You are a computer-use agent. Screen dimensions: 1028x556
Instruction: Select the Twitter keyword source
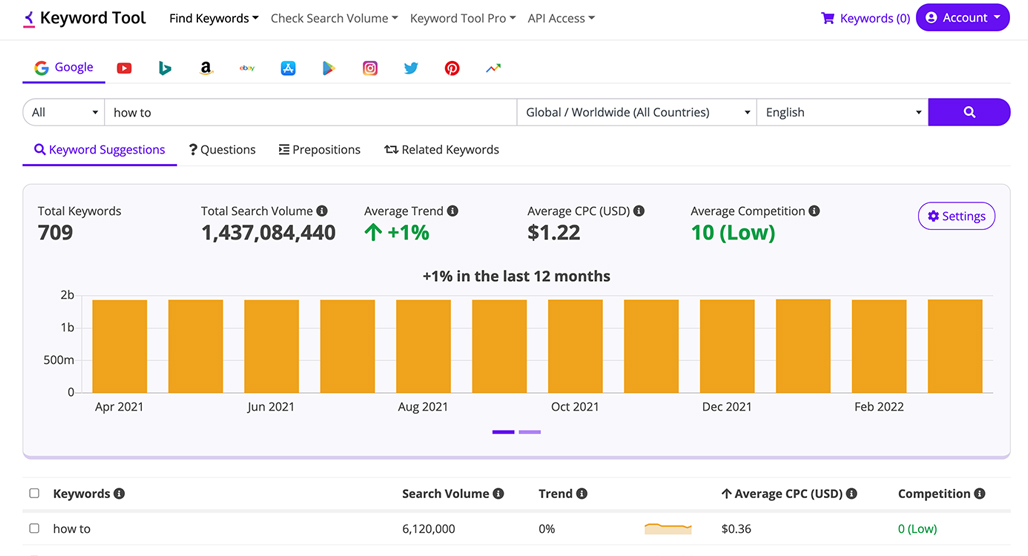click(411, 68)
